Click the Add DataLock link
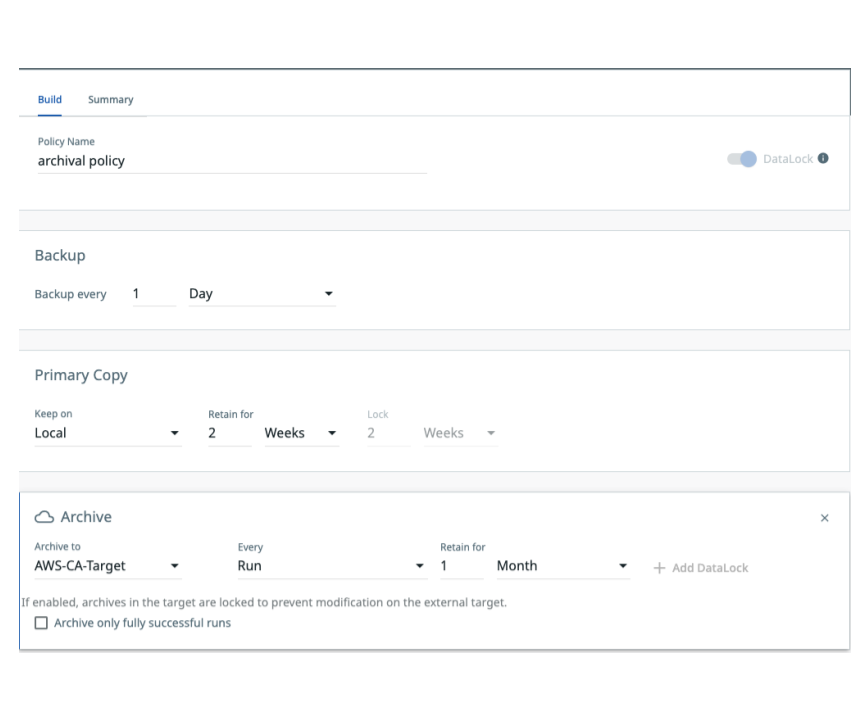 709,568
